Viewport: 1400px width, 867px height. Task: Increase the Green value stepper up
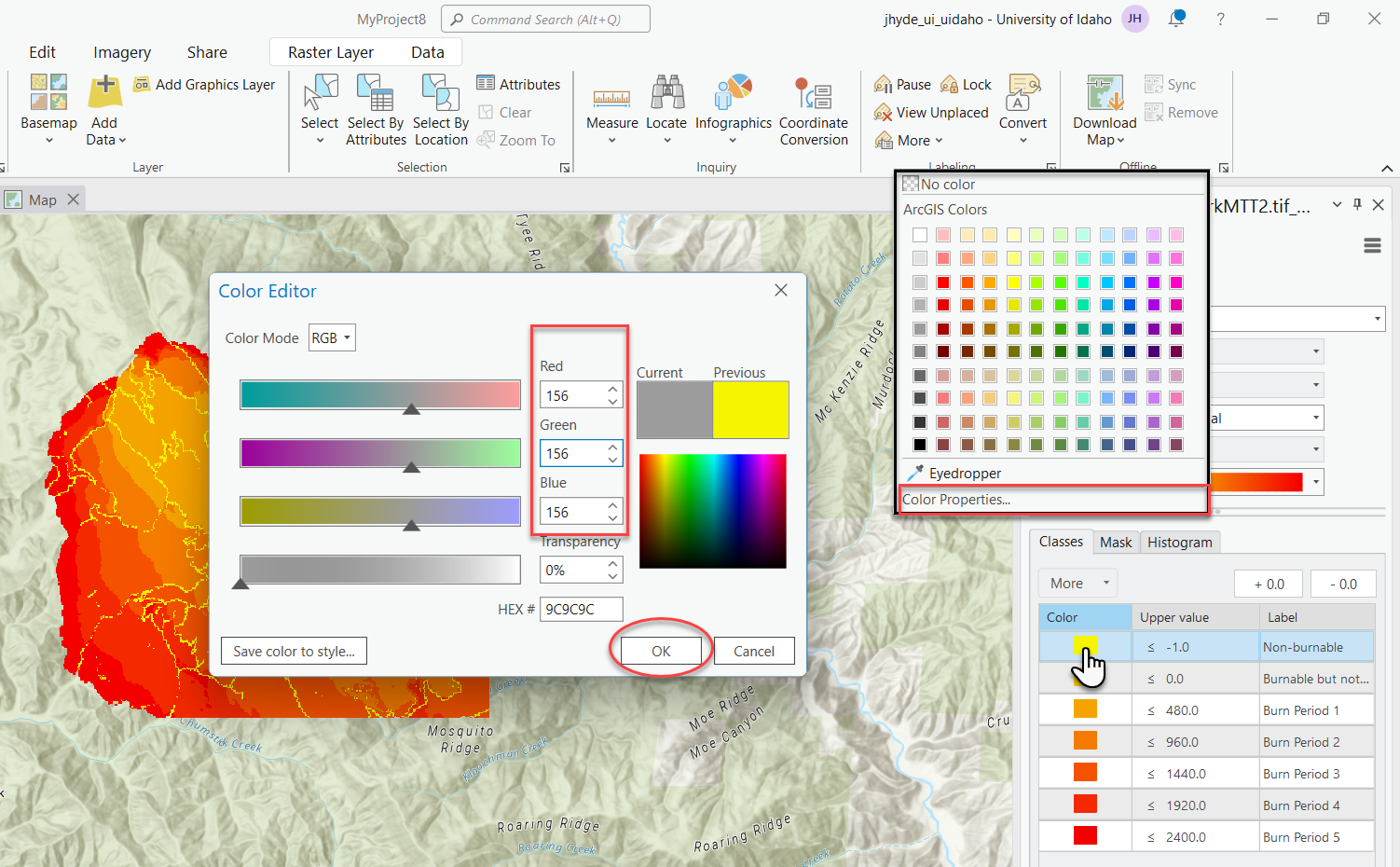point(612,447)
